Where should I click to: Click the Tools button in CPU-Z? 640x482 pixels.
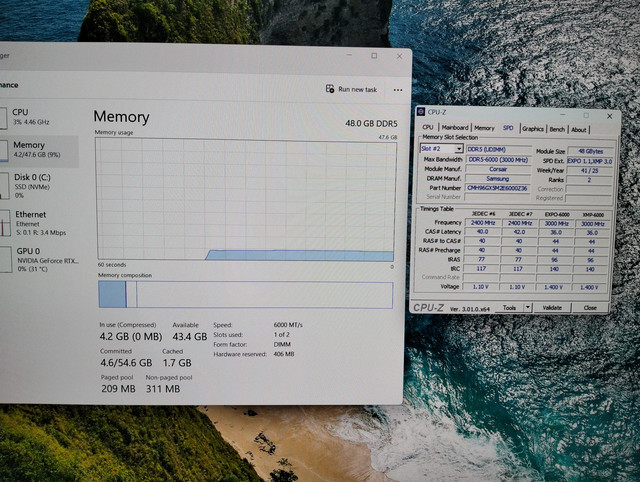pos(509,308)
